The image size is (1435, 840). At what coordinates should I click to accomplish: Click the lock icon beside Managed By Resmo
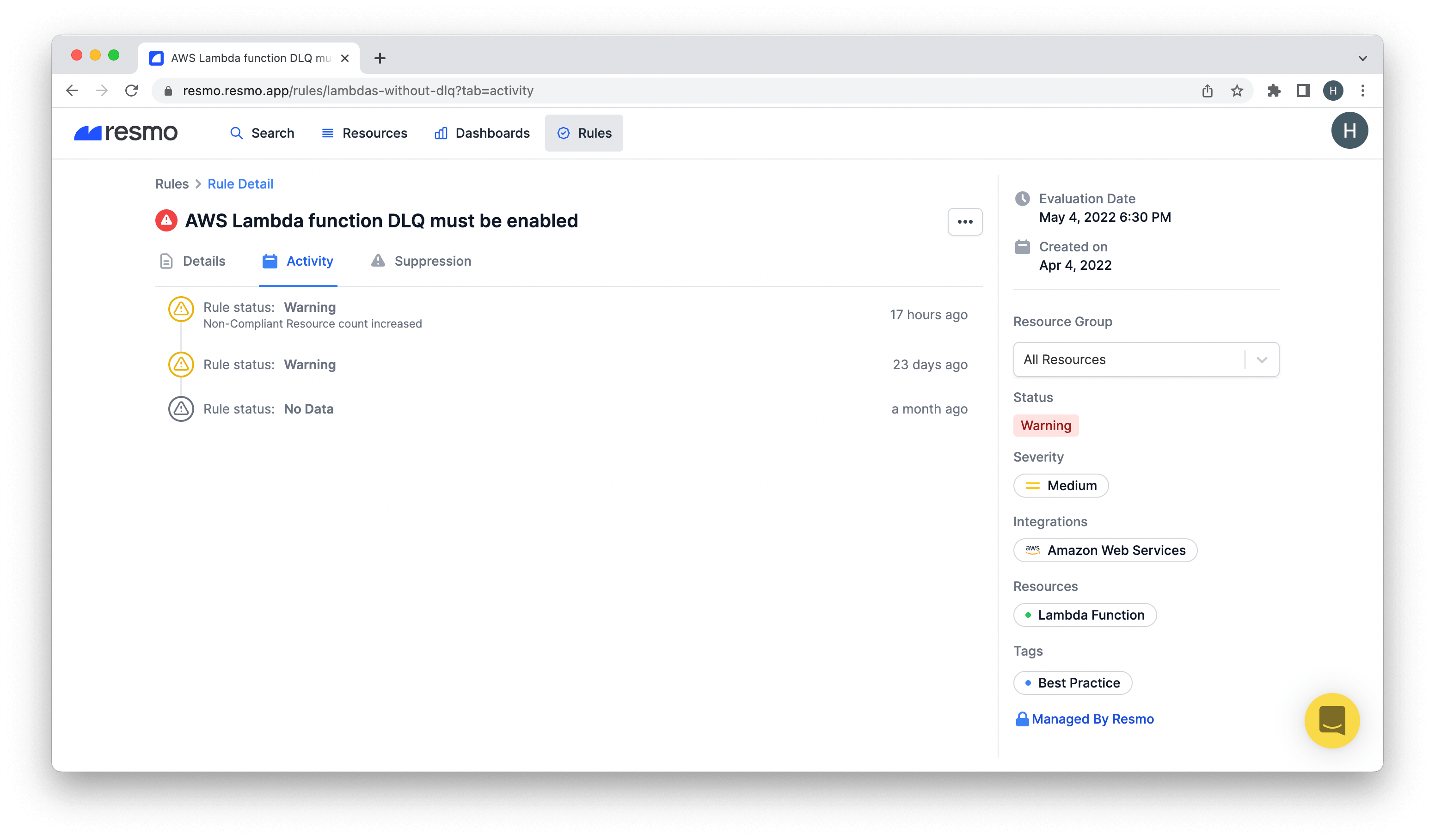point(1022,719)
